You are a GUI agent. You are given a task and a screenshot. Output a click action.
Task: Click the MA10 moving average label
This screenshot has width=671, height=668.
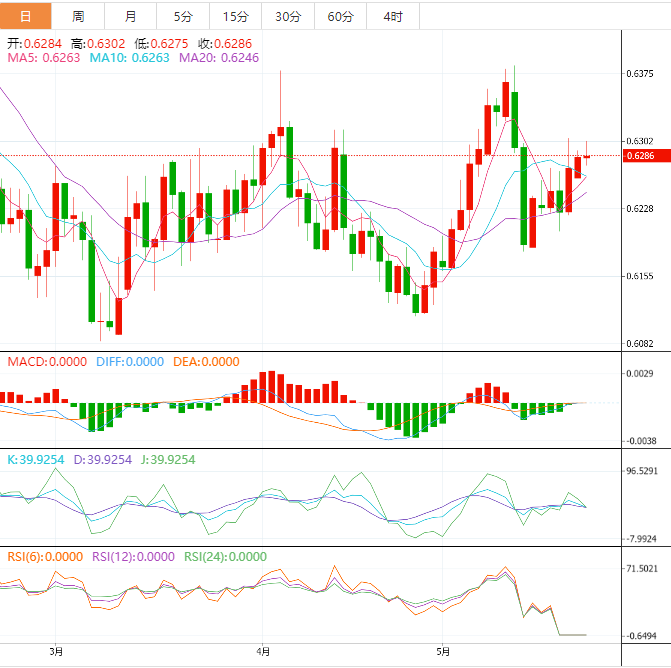click(x=128, y=59)
